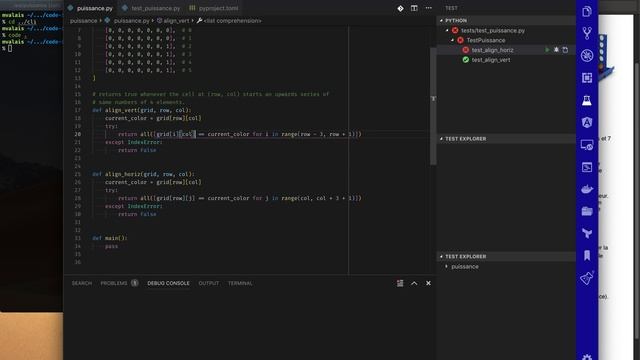Switch to the puissance.py editor tab
The image size is (640, 360).
91,8
